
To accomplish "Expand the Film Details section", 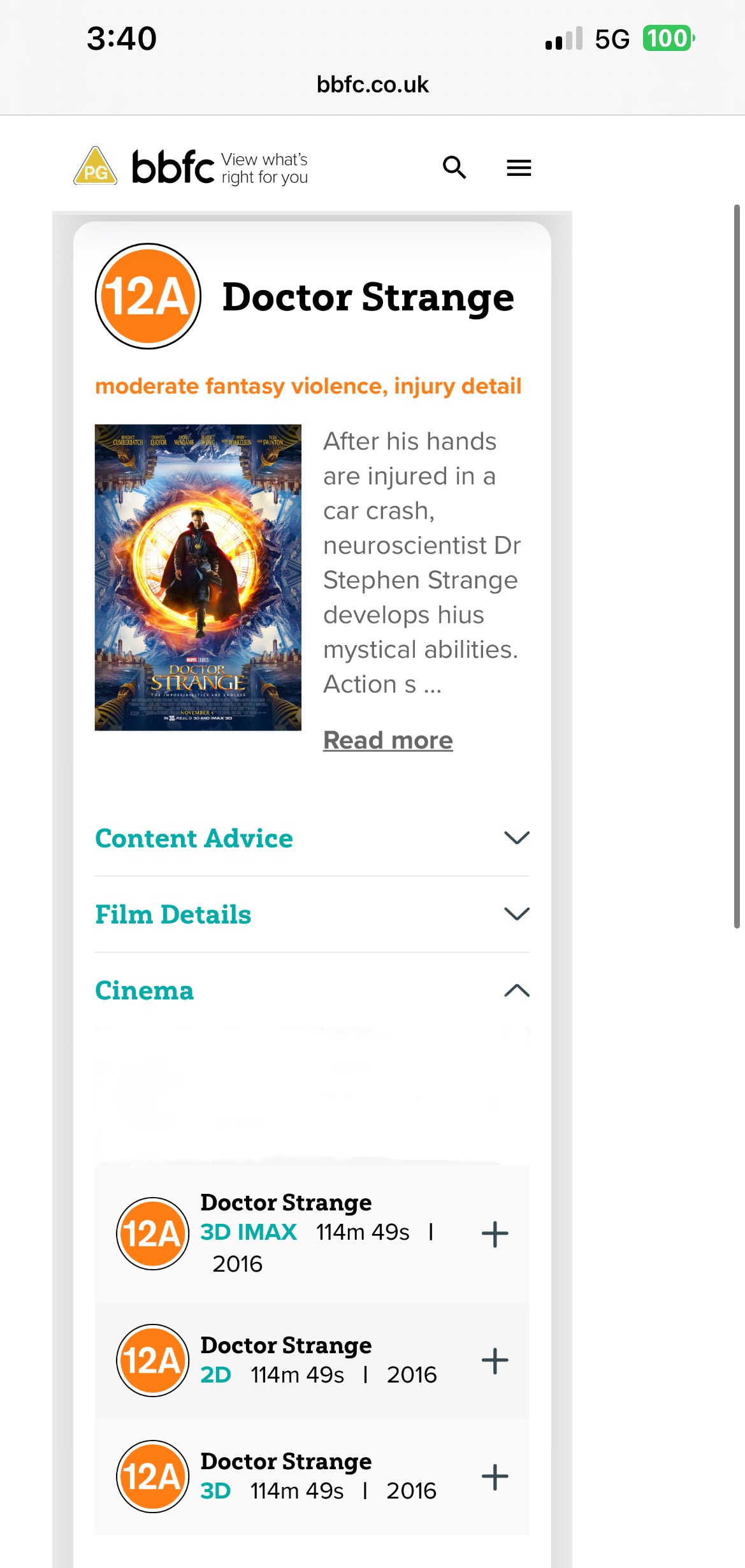I will tap(312, 915).
